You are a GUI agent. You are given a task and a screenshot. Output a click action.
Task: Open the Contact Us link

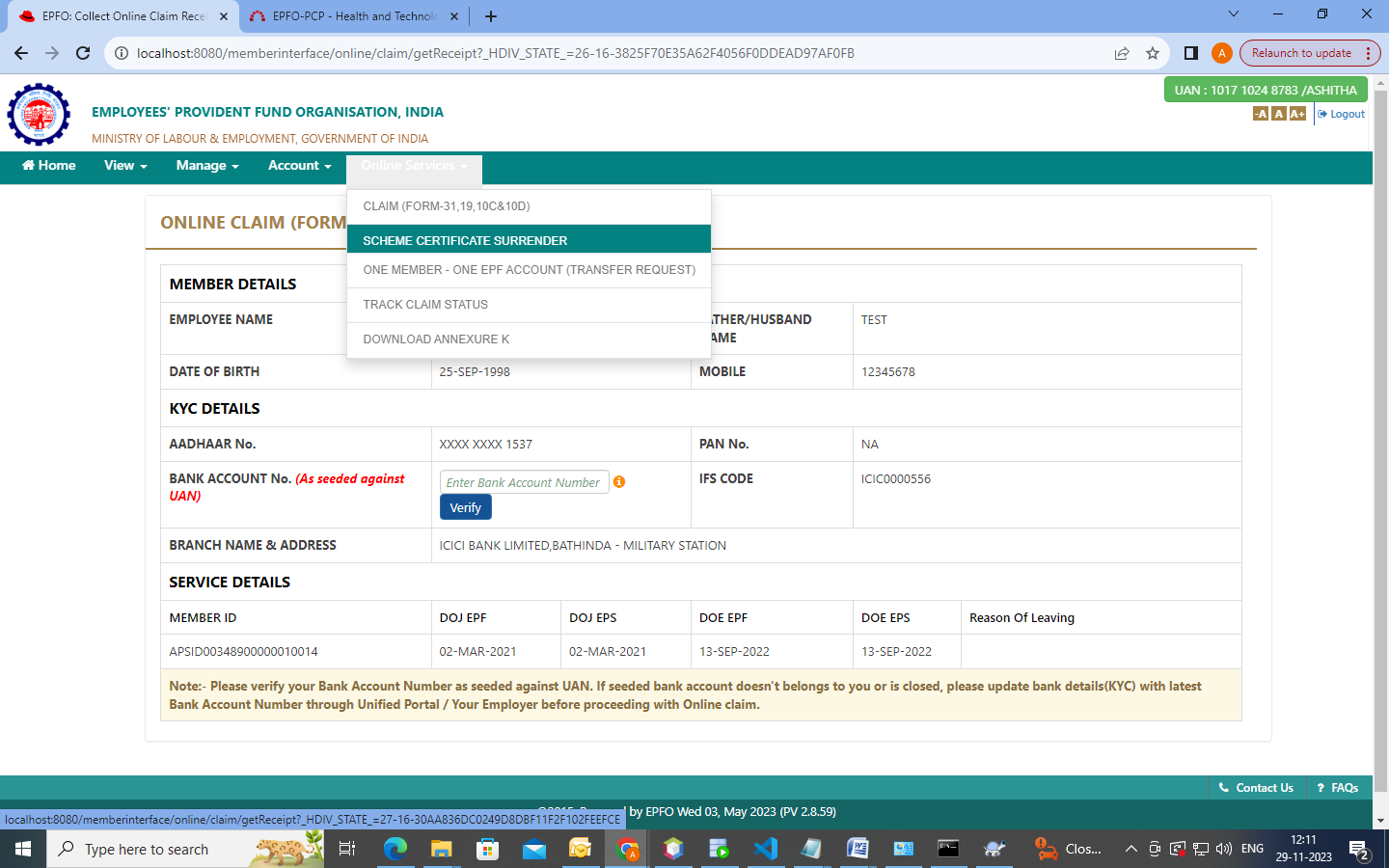click(1256, 788)
